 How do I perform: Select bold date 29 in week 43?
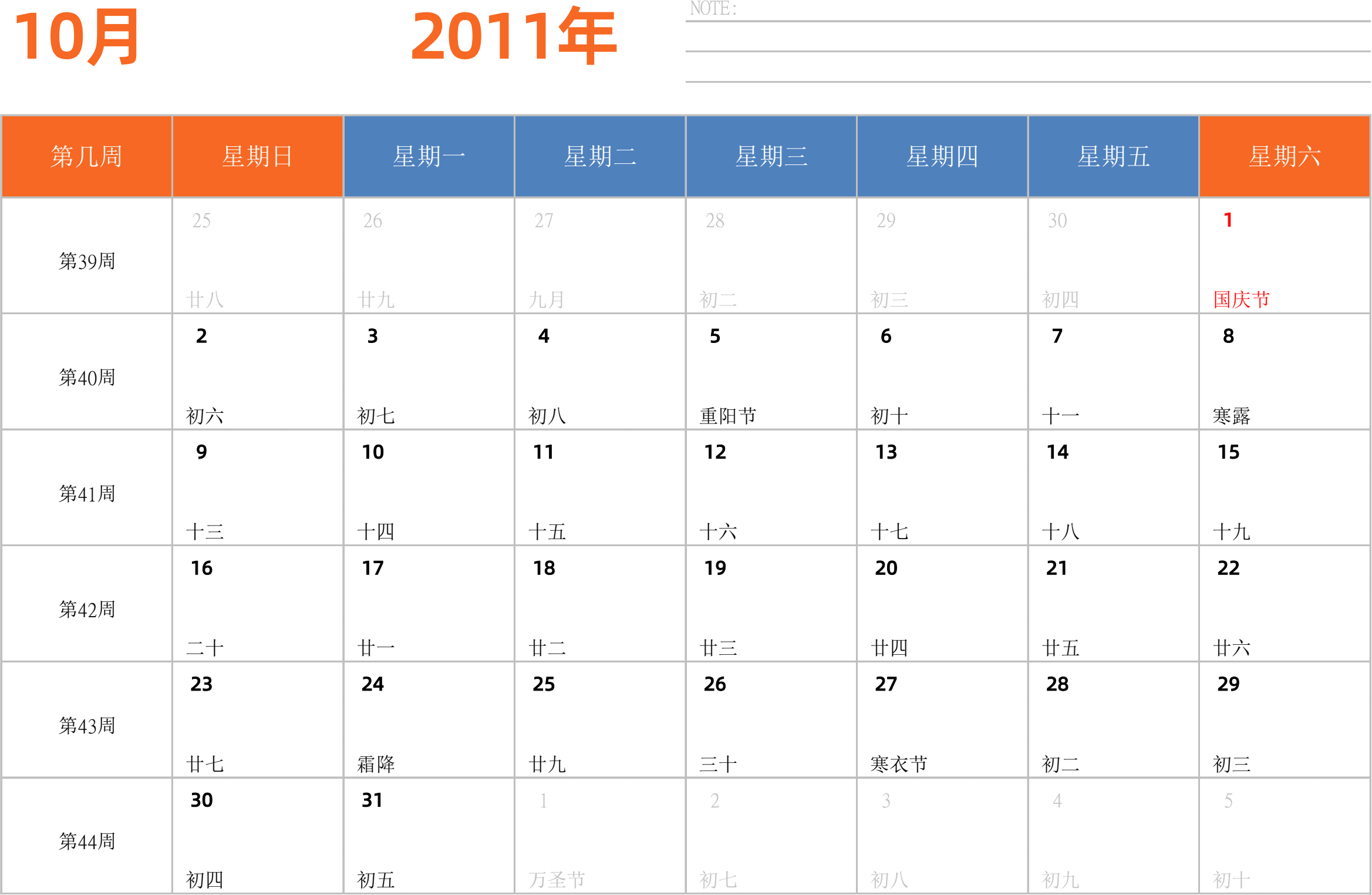(x=1229, y=684)
